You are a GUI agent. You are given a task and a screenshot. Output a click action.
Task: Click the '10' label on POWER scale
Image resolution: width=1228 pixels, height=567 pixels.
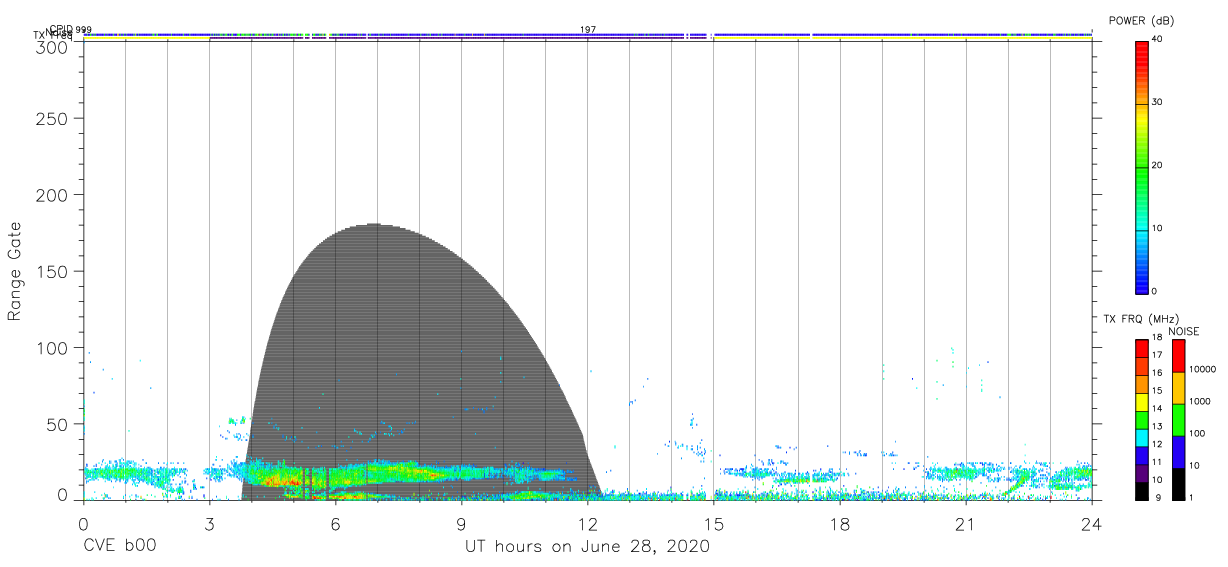click(1157, 229)
